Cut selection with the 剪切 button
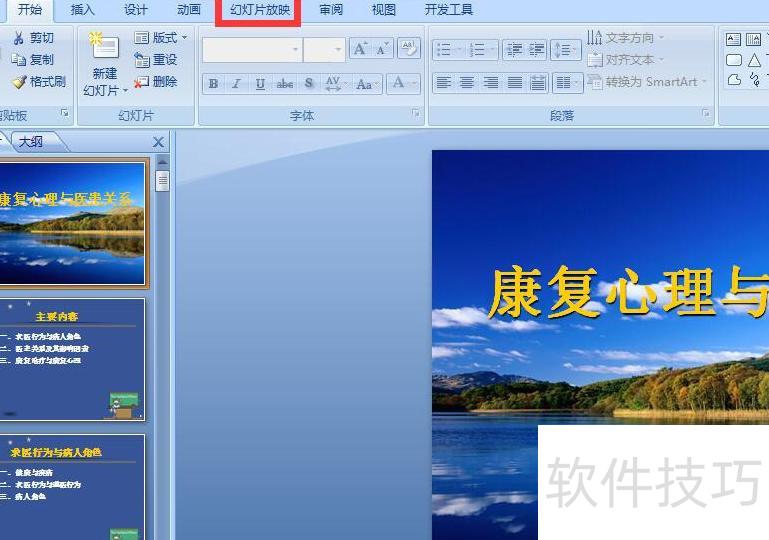 pyautogui.click(x=33, y=38)
